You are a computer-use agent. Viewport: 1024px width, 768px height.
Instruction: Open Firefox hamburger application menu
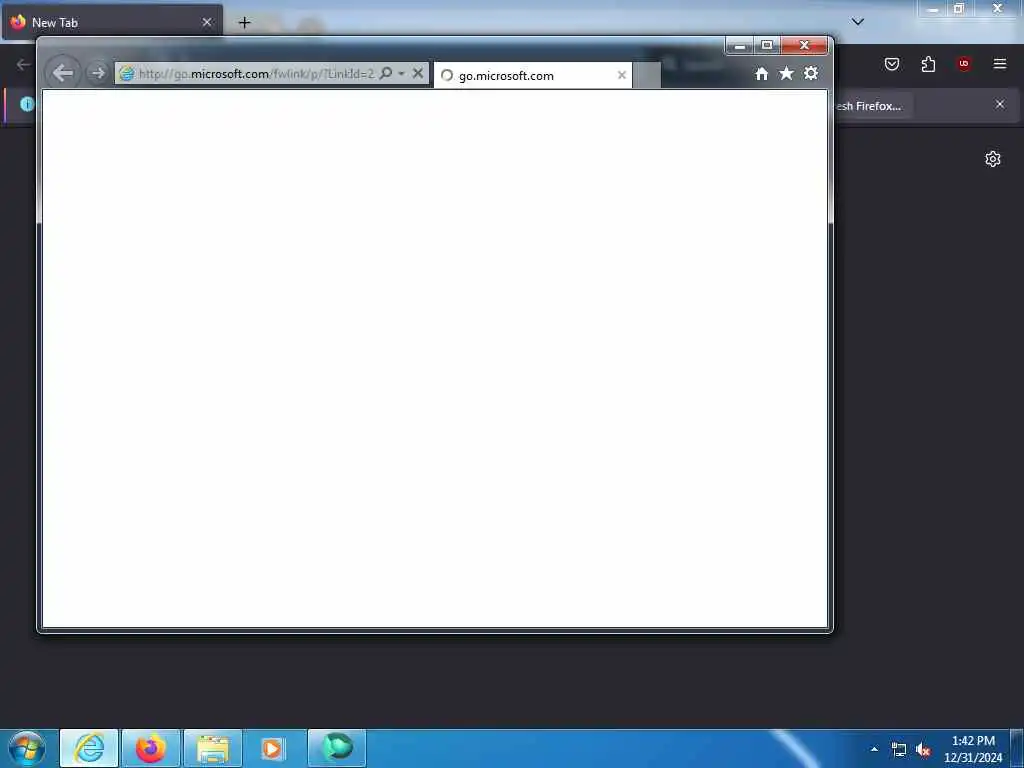pyautogui.click(x=1000, y=64)
